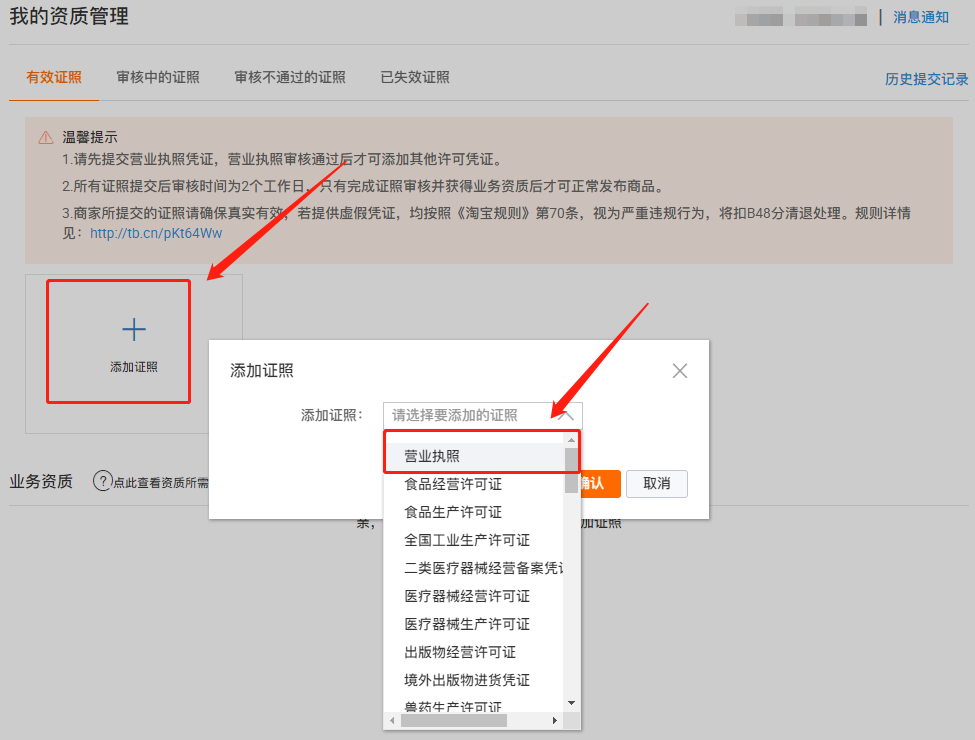
Task: Click the question mark help icon beside 业务资质
Action: pyautogui.click(x=102, y=481)
